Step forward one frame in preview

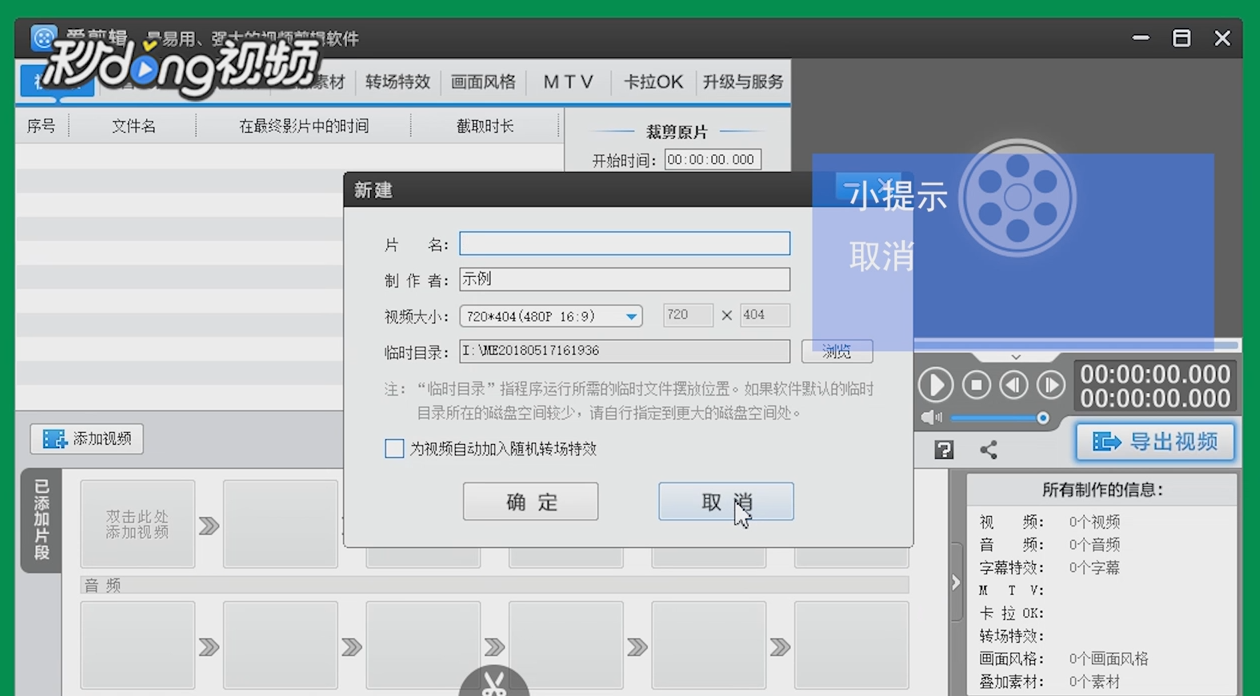(1050, 385)
